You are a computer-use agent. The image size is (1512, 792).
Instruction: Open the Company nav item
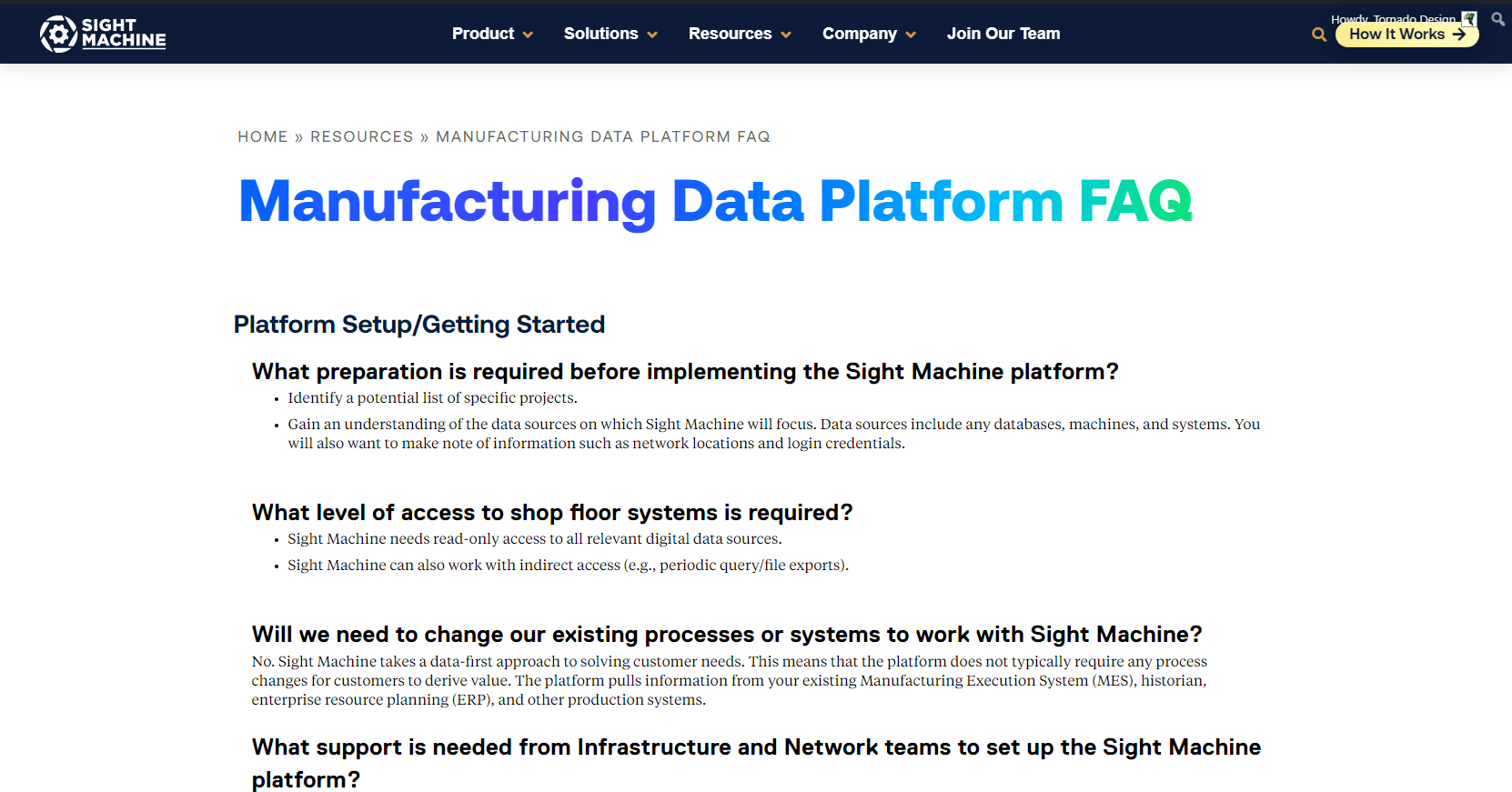coord(860,34)
